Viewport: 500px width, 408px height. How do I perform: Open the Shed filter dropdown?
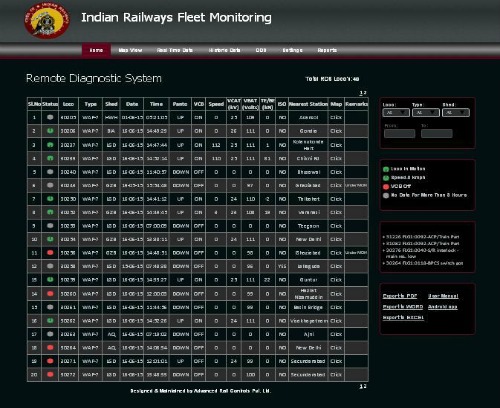[x=456, y=113]
